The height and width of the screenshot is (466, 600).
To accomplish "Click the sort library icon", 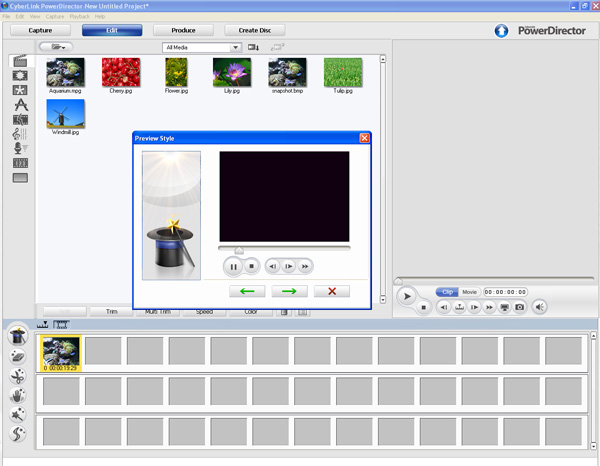I will pyautogui.click(x=253, y=47).
